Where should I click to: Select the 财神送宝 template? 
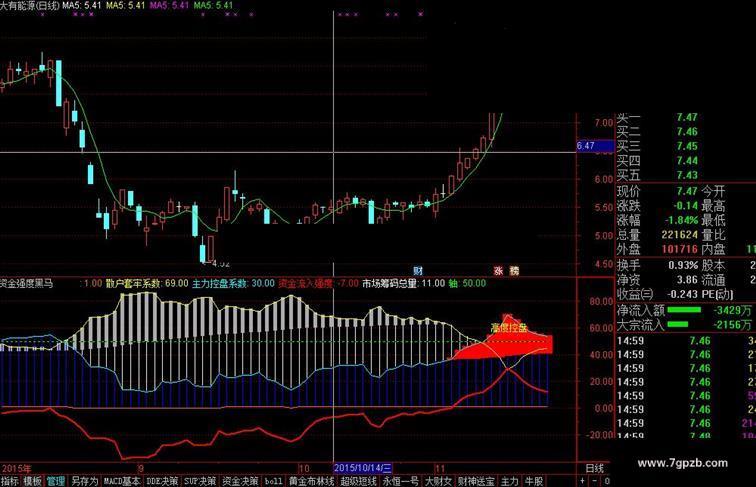(x=476, y=481)
